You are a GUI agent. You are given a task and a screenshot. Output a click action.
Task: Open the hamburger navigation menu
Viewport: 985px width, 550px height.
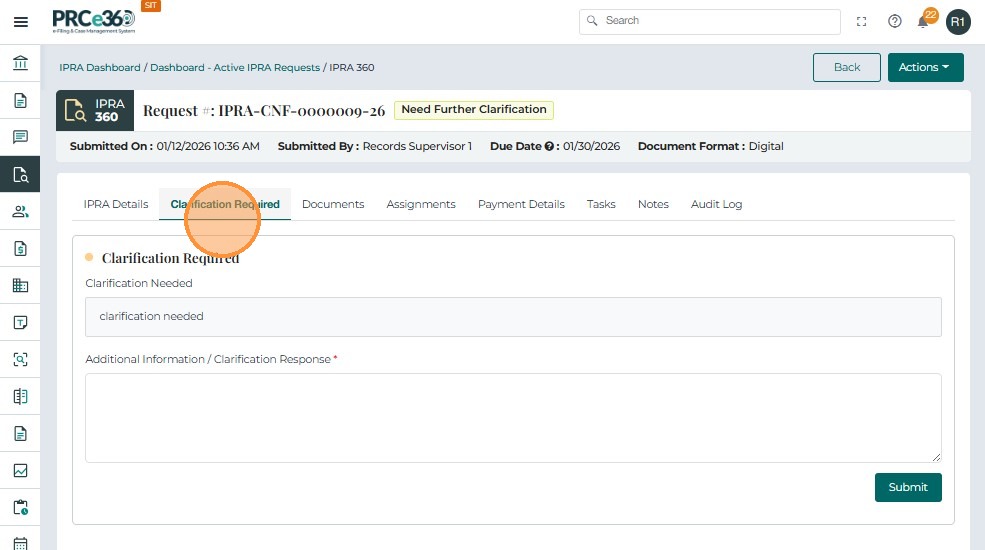(x=20, y=21)
